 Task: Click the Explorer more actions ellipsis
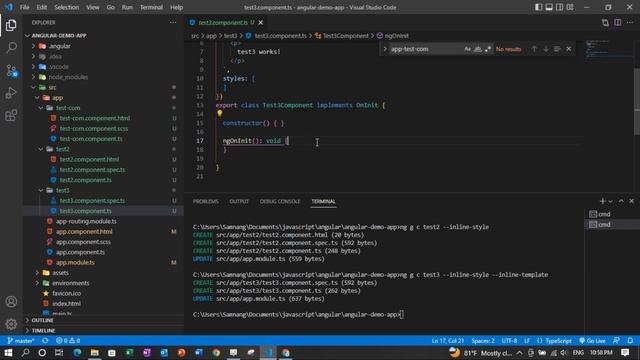(x=173, y=22)
